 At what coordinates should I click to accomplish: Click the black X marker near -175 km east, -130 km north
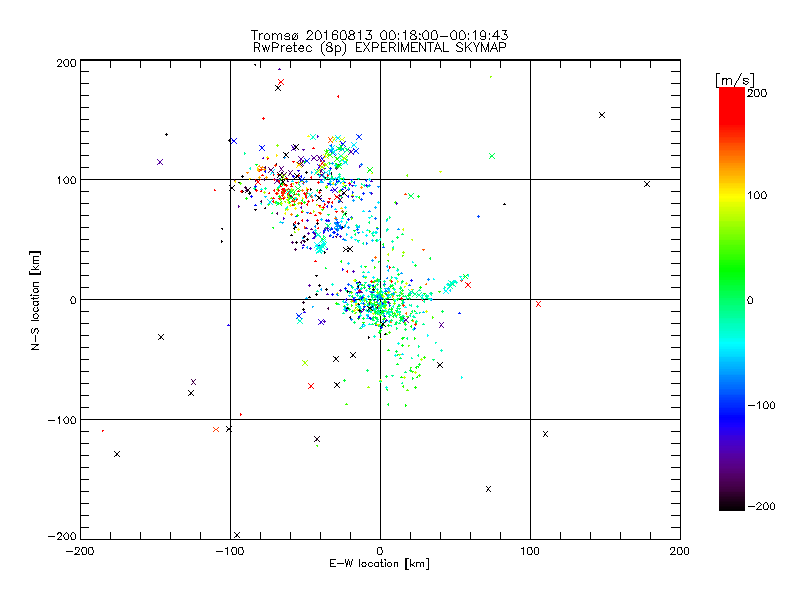click(117, 454)
